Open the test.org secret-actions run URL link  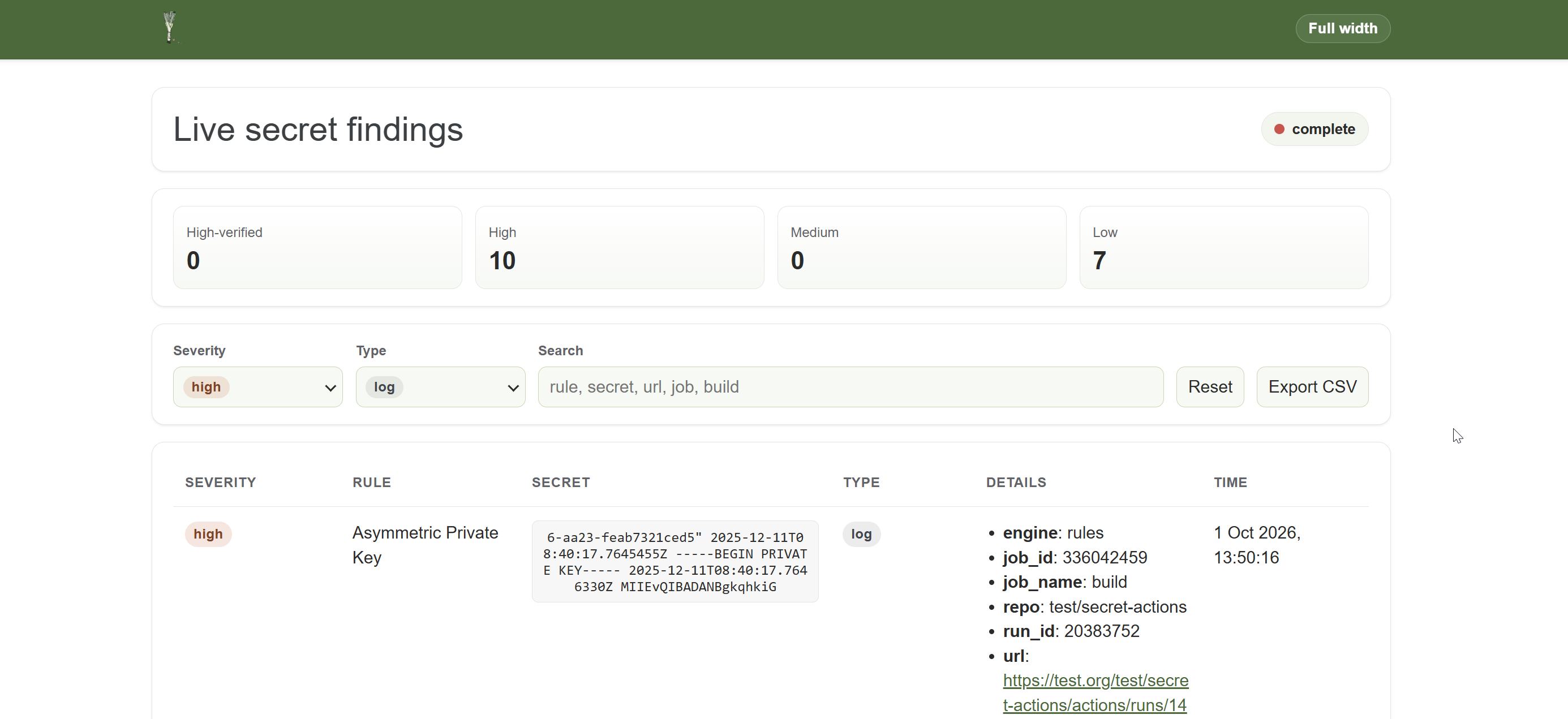tap(1095, 692)
